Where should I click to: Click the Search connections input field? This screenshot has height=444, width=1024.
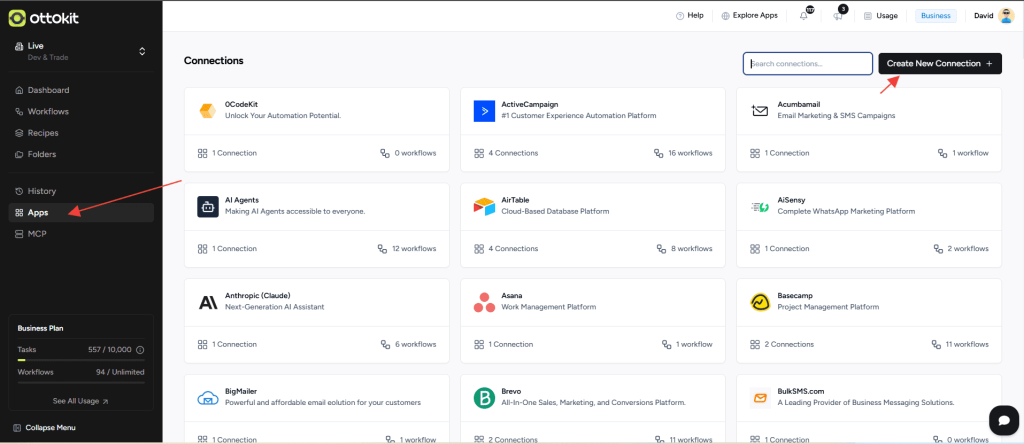coord(807,64)
